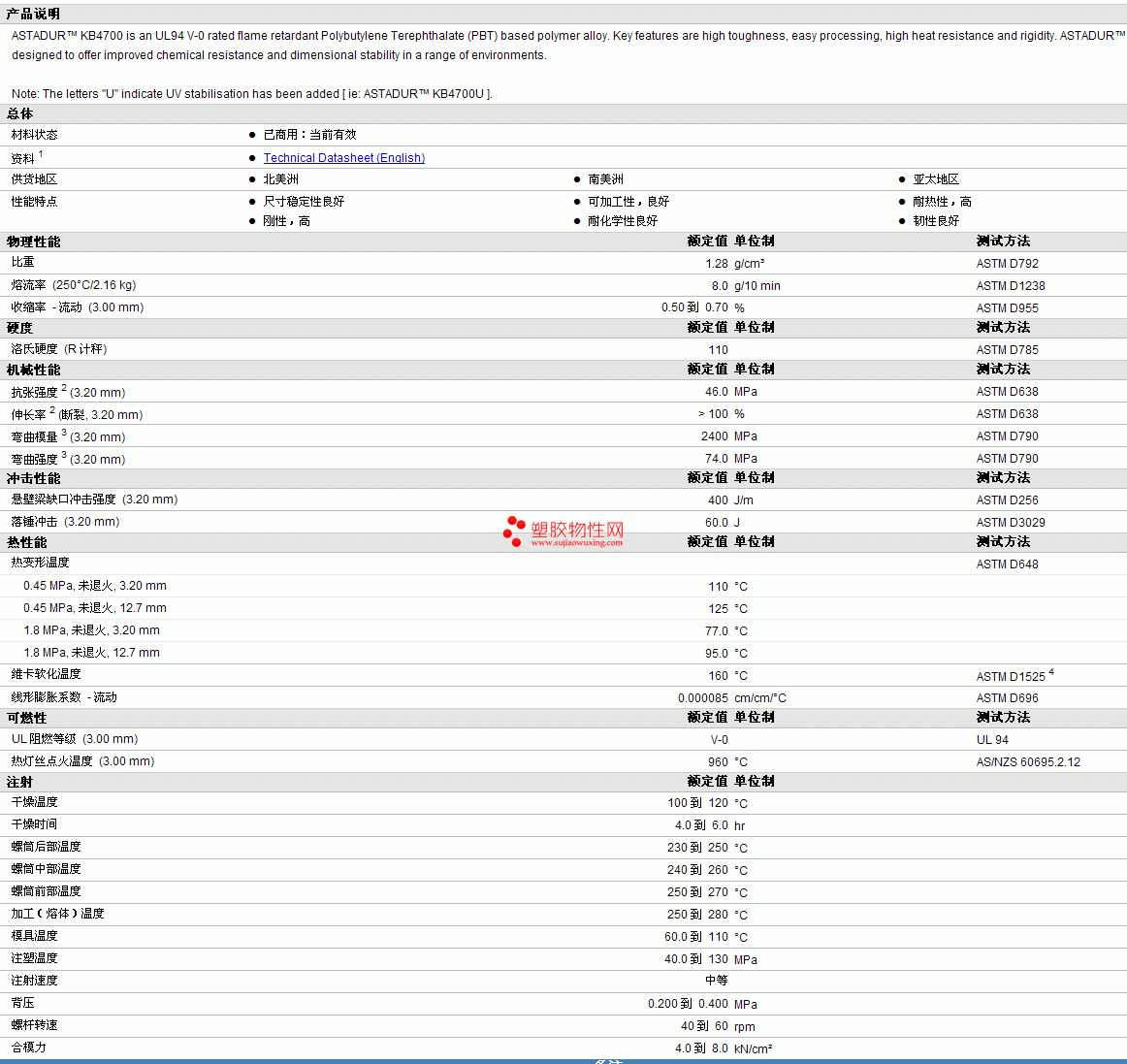Select the 0.45 MPa 12.7 mm value 125
Image resolution: width=1127 pixels, height=1064 pixels.
tap(718, 609)
